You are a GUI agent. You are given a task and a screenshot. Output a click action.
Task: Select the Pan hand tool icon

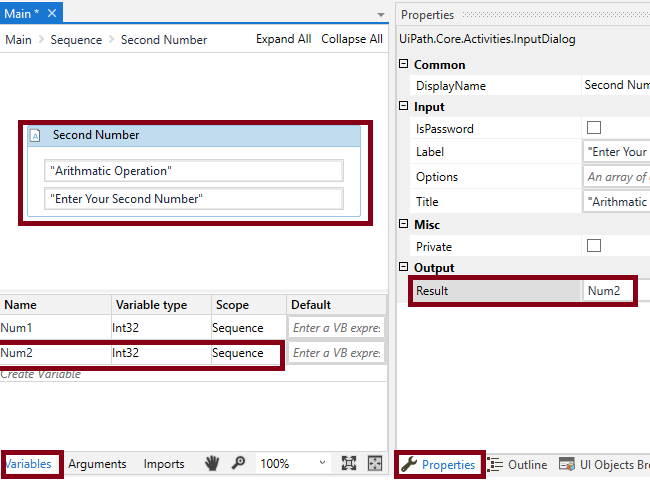[x=212, y=463]
